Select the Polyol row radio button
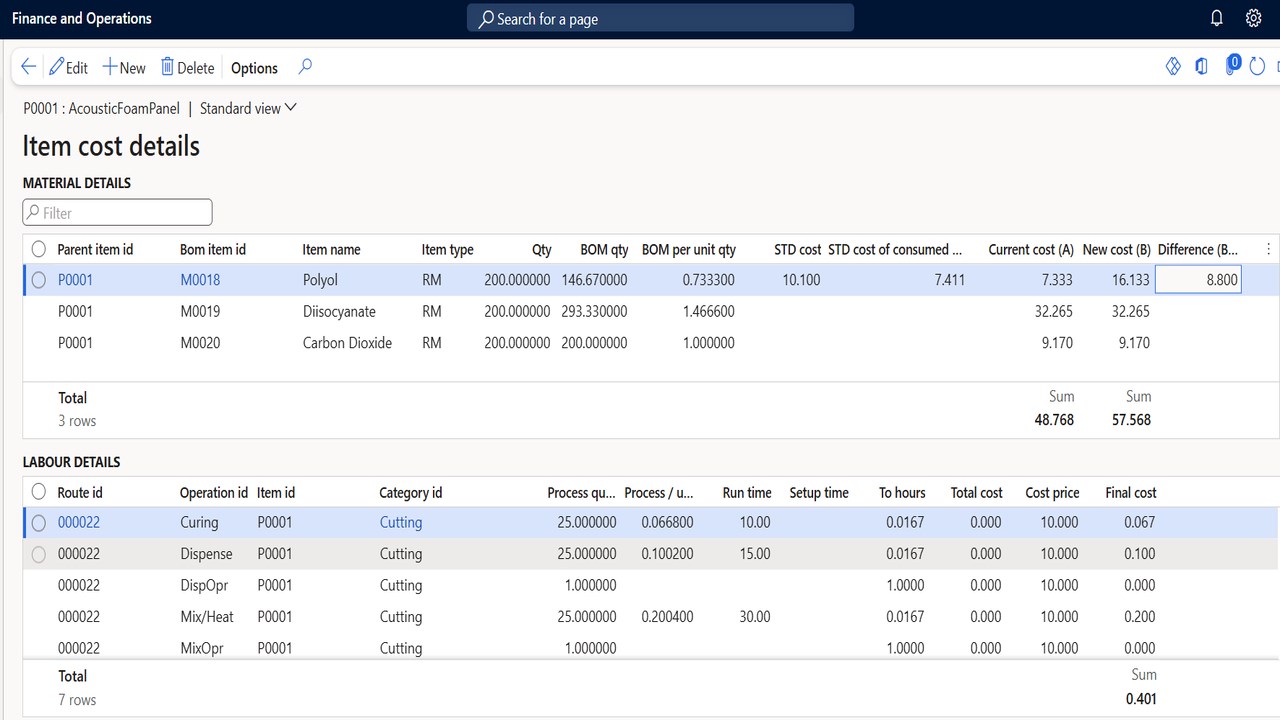 click(39, 280)
